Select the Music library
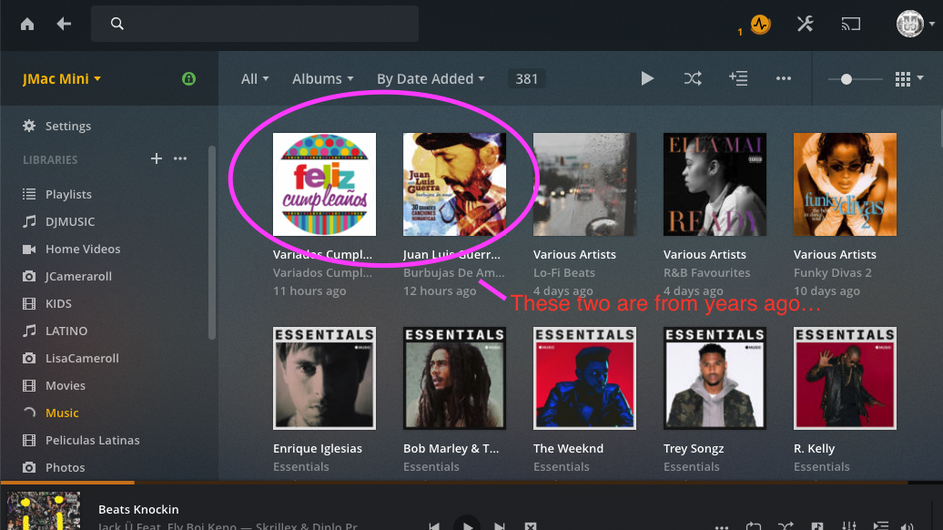The height and width of the screenshot is (530, 943). [x=62, y=413]
